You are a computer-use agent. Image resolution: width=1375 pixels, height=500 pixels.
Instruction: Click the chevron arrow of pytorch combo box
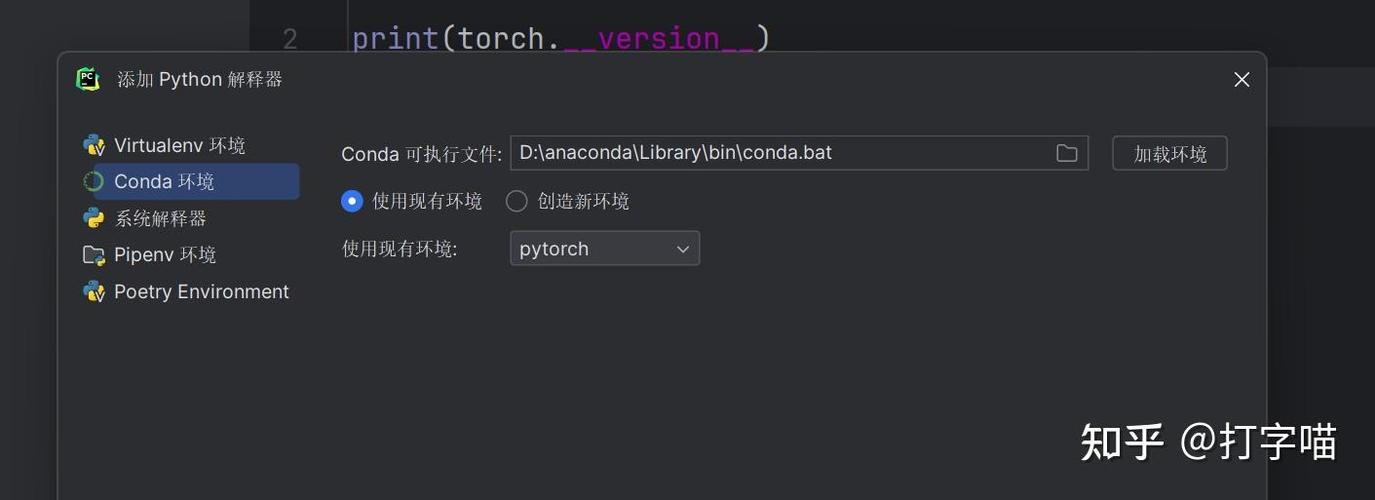tap(683, 249)
